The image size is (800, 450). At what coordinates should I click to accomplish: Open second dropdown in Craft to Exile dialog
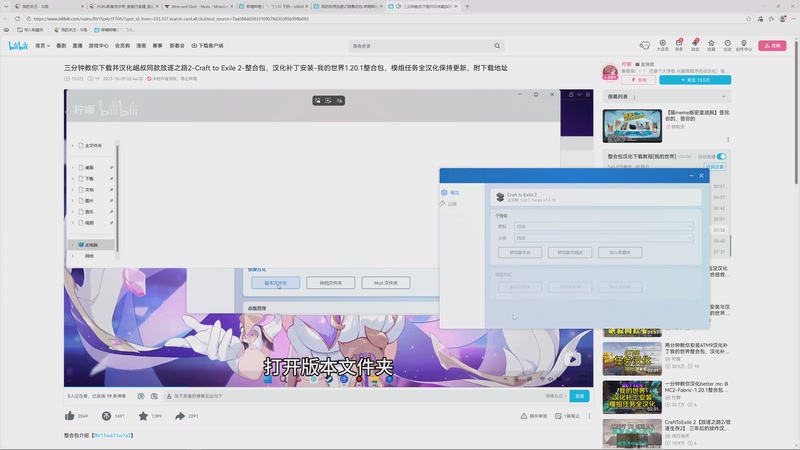(604, 238)
